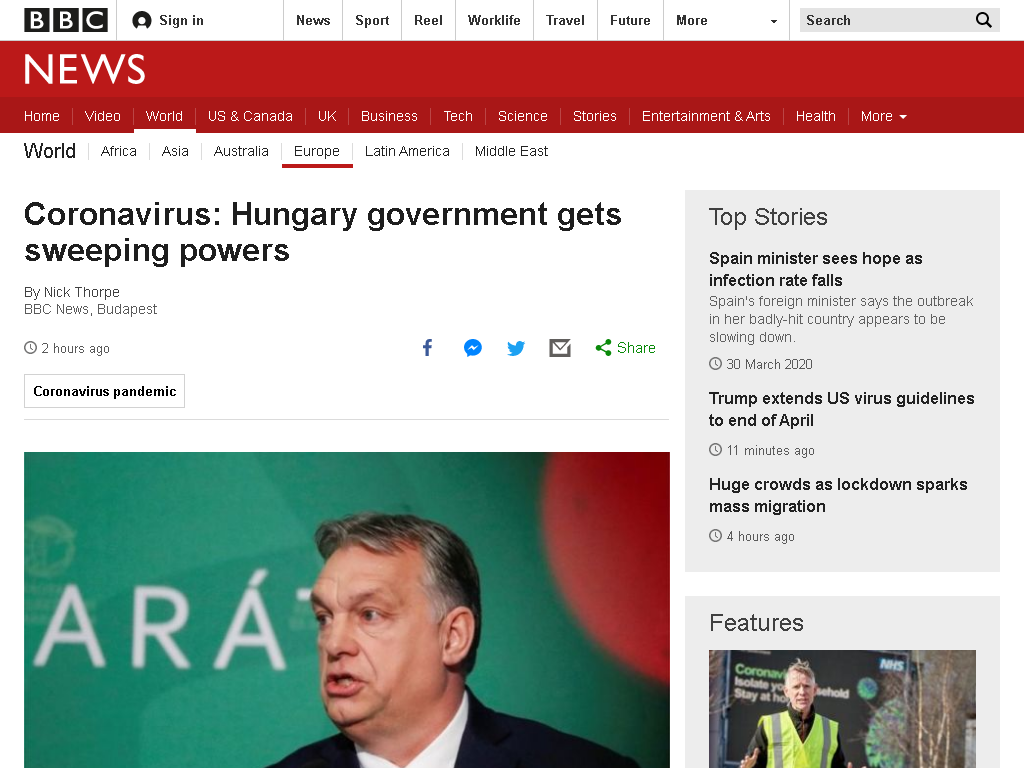
Task: Open the Africa sub-section
Action: [x=119, y=152]
